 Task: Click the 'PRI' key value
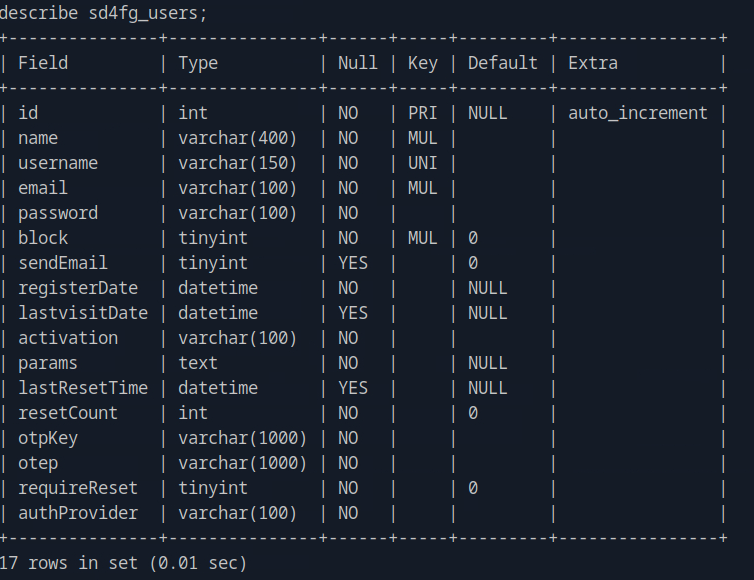[423, 113]
